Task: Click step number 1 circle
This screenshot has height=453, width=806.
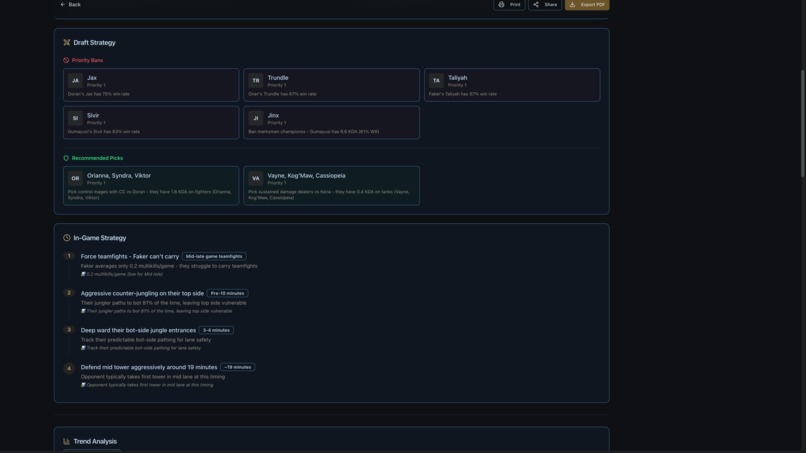Action: (69, 256)
